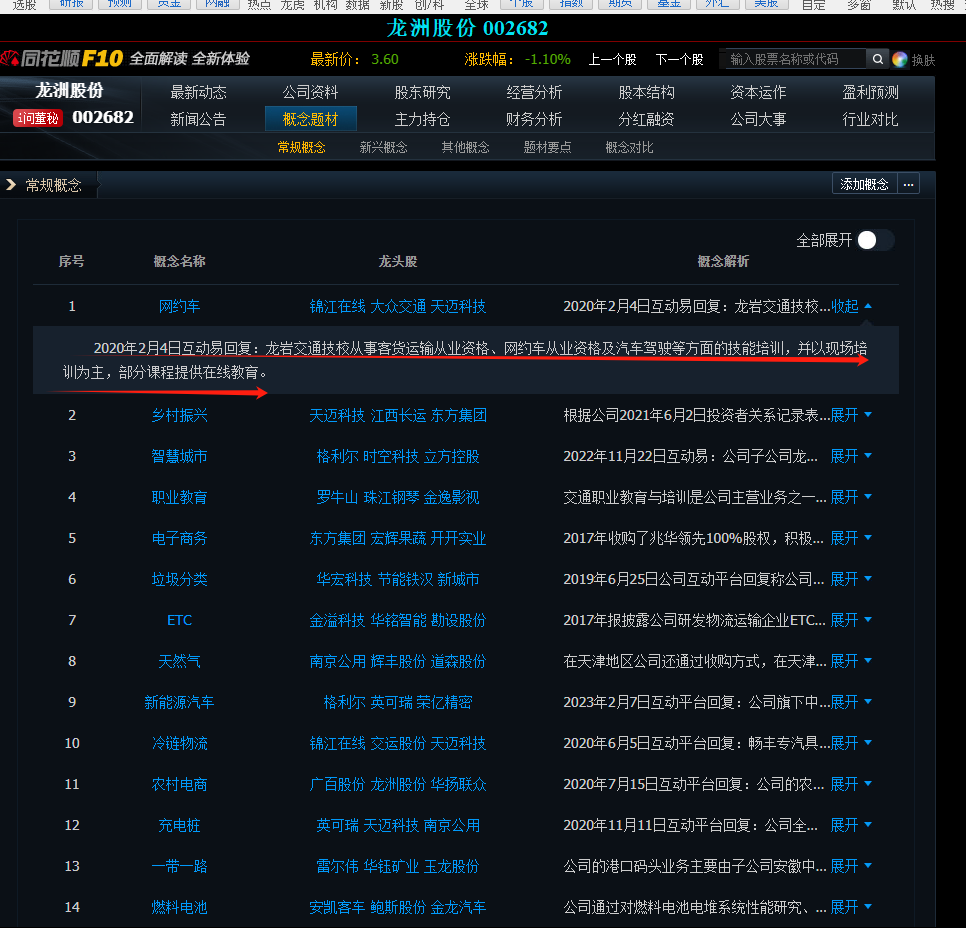Viewport: 966px width, 928px height.
Task: Switch to 公司大事 tab
Action: [758, 119]
